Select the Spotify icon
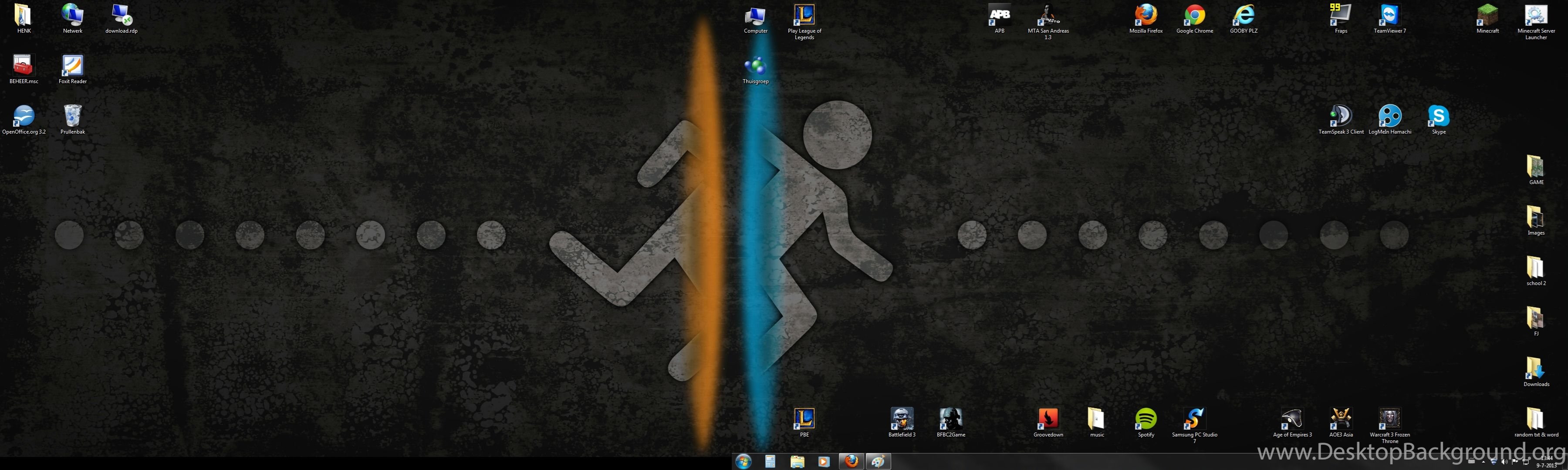 pos(1146,422)
